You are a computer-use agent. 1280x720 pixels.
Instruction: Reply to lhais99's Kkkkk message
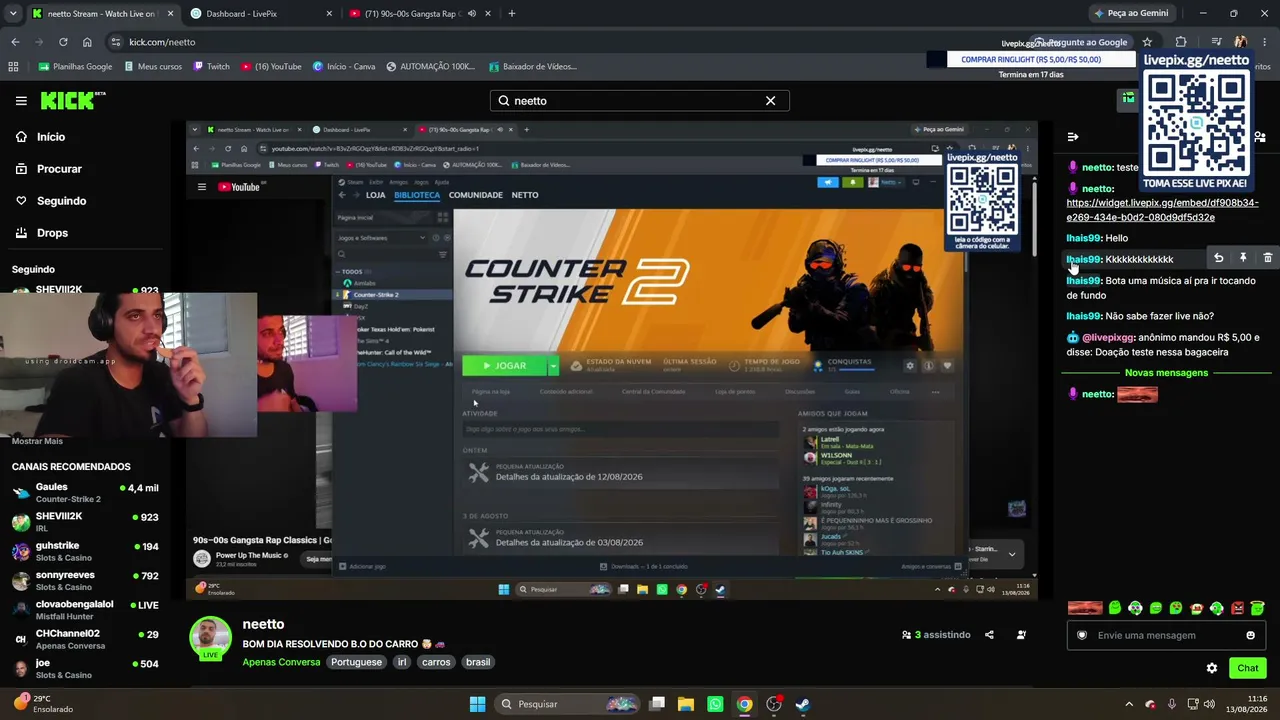coord(1218,258)
